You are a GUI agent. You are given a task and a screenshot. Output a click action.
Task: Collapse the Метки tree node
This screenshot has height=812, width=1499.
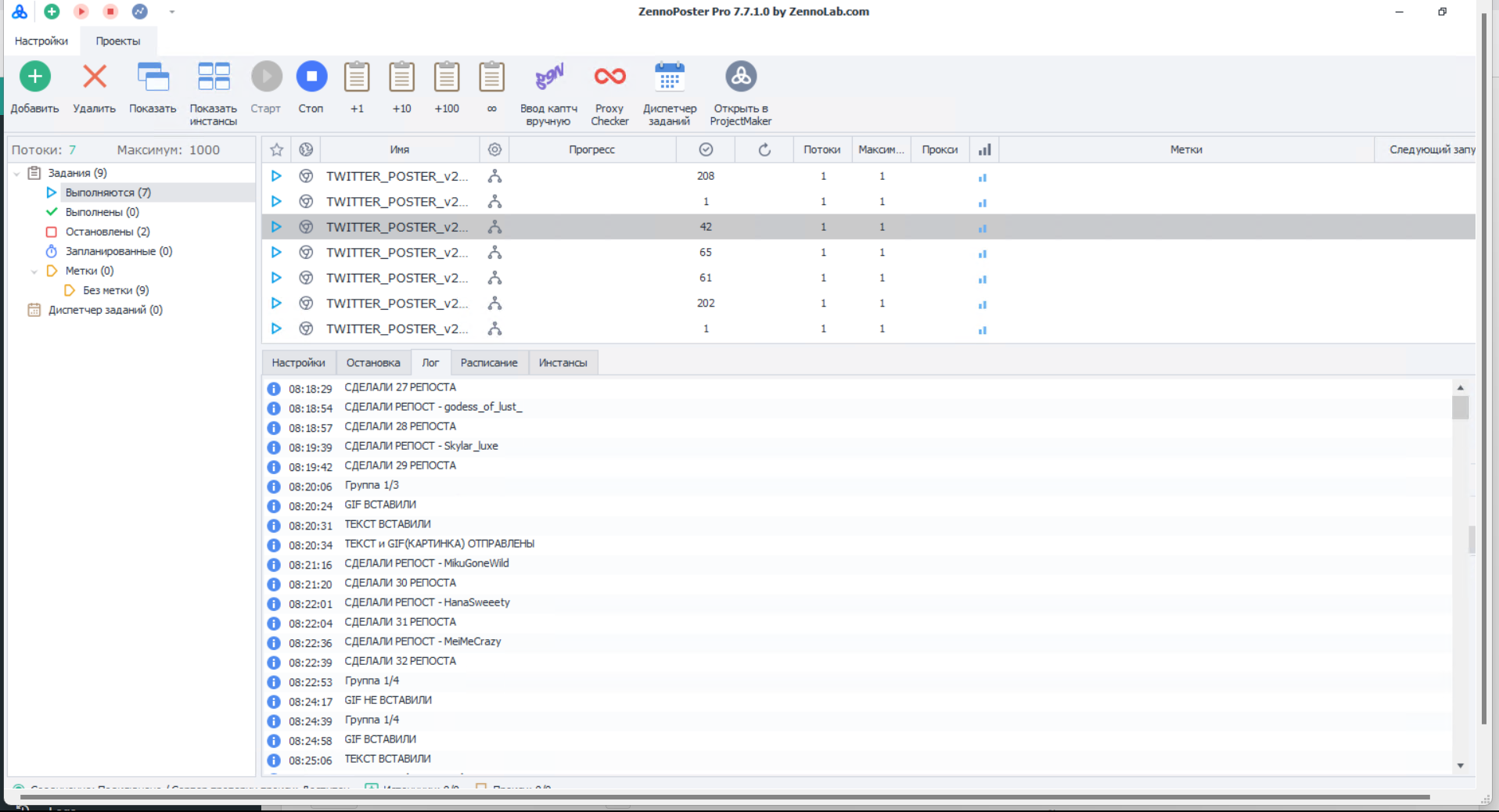click(x=34, y=271)
